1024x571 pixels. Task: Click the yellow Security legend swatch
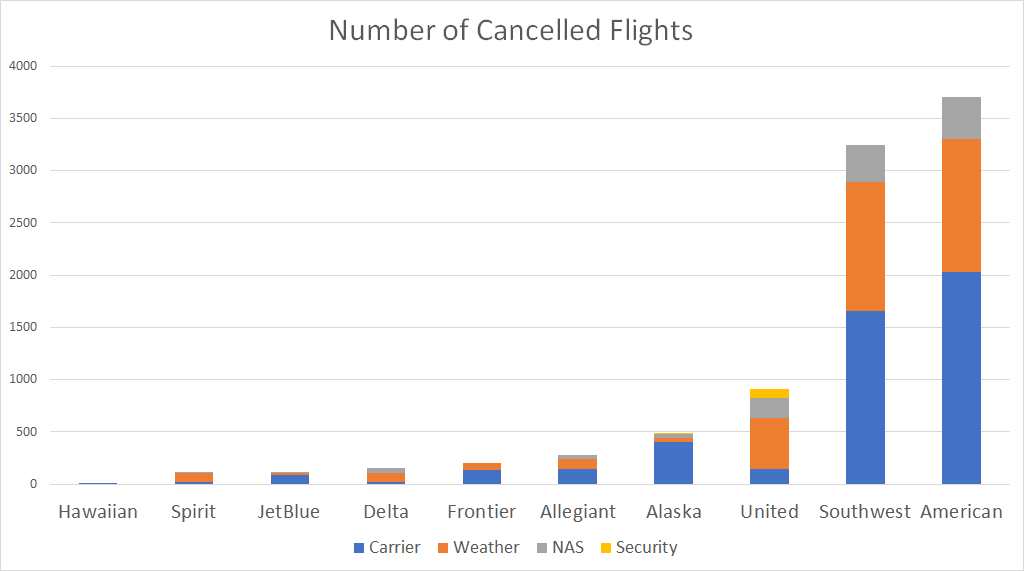tap(605, 548)
